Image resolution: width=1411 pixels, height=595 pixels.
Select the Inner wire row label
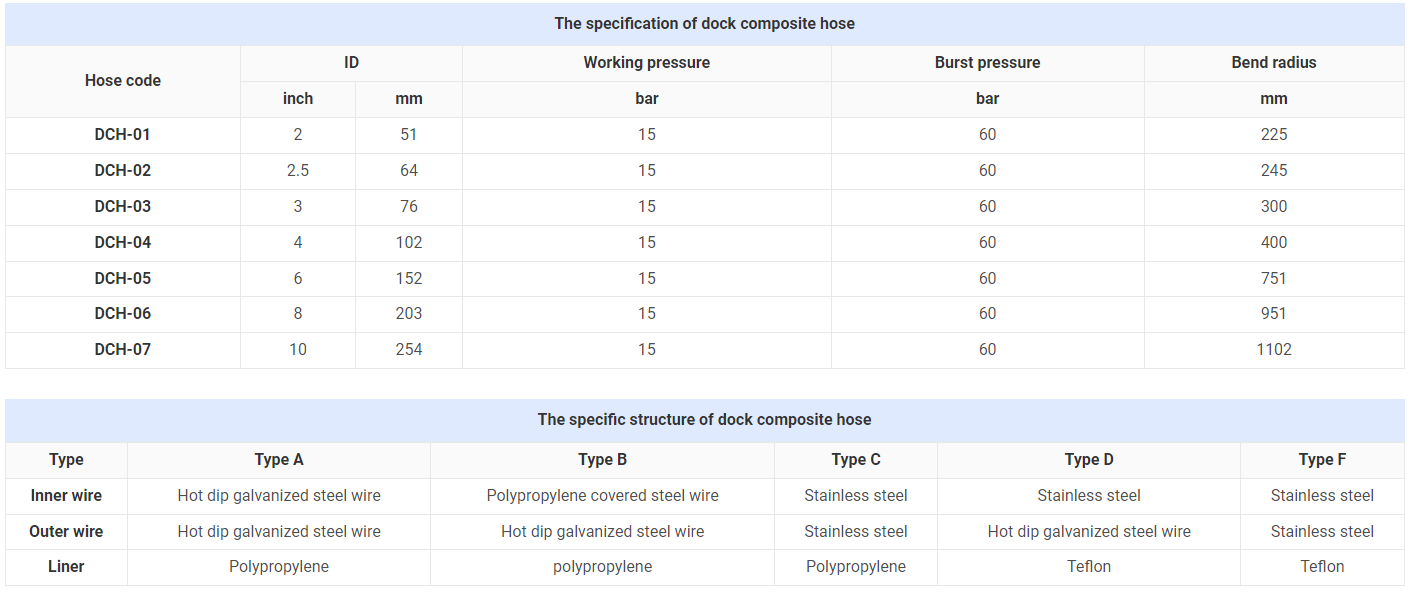66,496
